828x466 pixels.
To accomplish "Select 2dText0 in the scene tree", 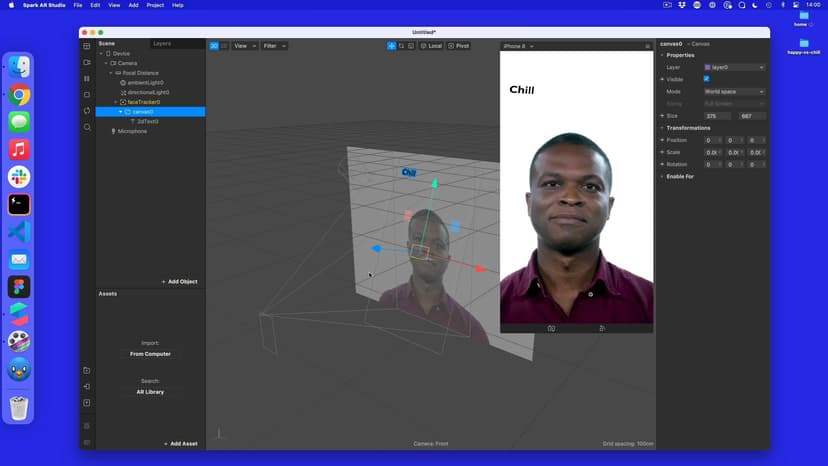I will [147, 122].
